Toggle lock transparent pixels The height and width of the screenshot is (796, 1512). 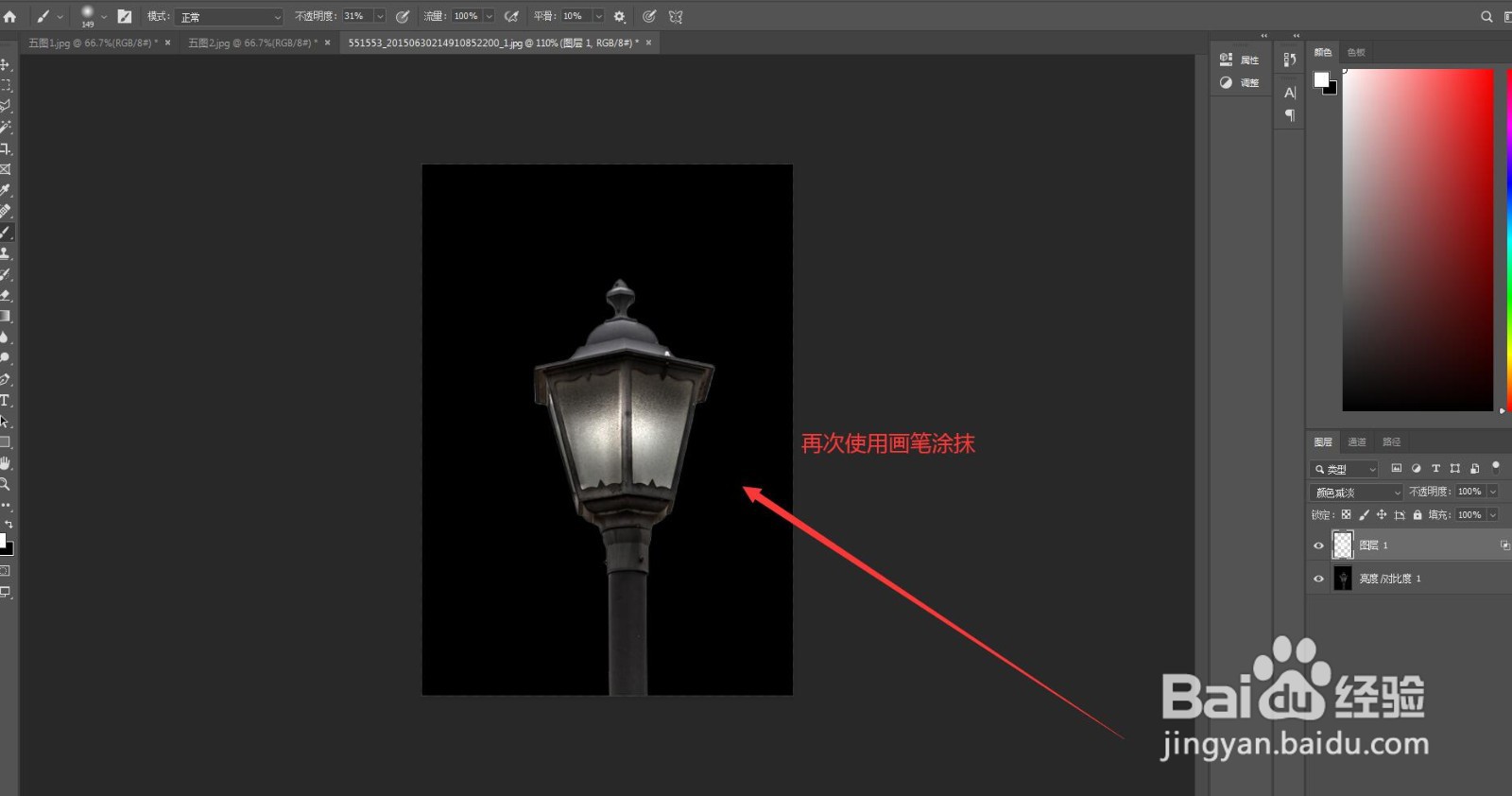(1346, 515)
